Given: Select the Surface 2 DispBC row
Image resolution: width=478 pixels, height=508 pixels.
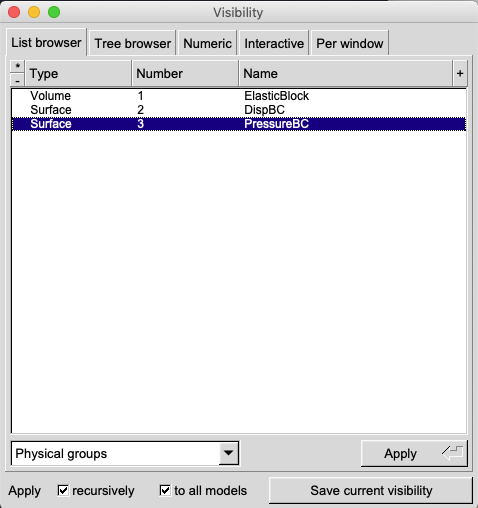Looking at the screenshot, I should (239, 110).
